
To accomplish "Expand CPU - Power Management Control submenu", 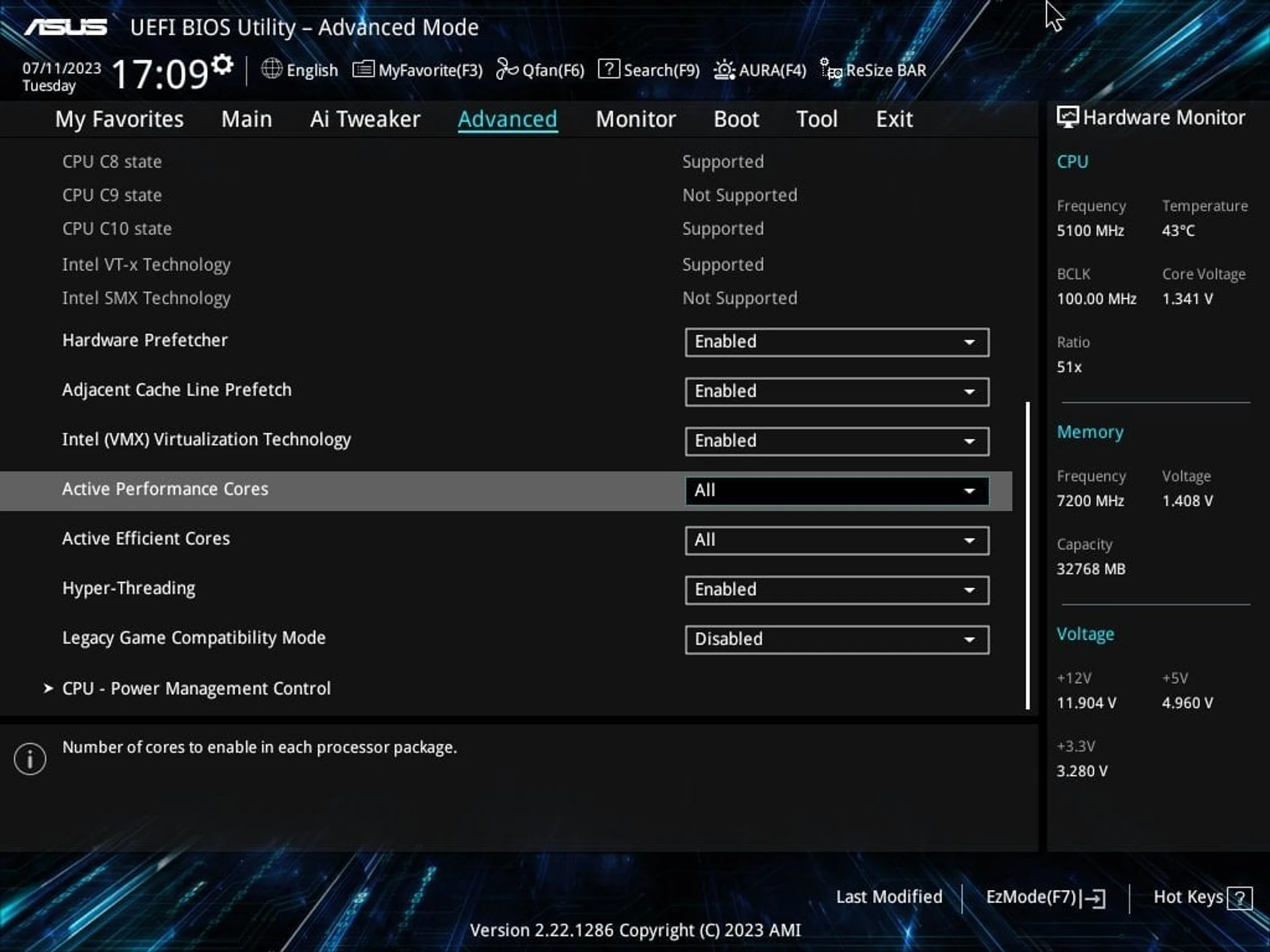I will (196, 689).
